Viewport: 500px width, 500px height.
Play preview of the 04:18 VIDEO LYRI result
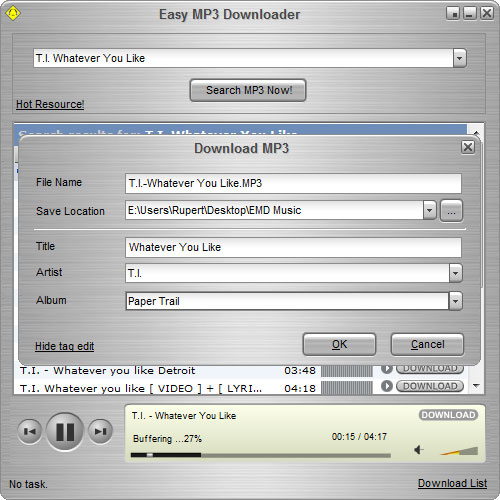tap(387, 386)
